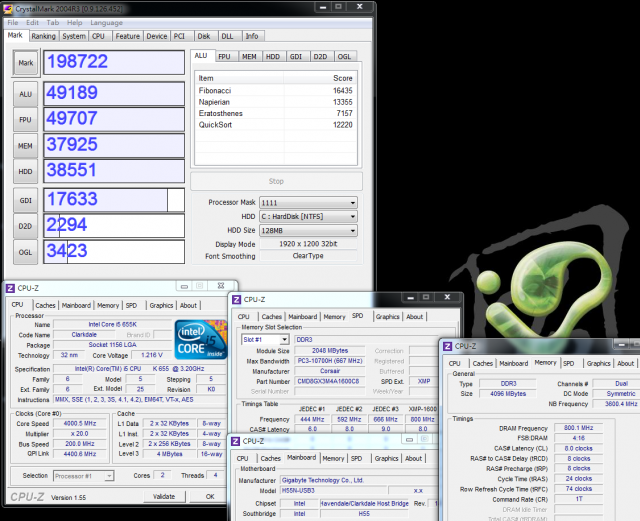This screenshot has height=521, width=640.
Task: Click the Validate button in CPU-Z
Action: 164,497
